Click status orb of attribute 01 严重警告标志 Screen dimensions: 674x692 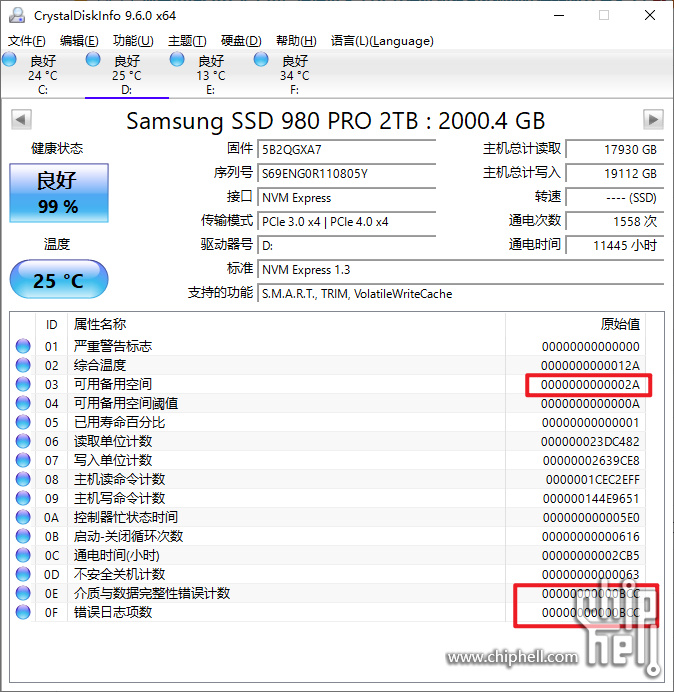click(x=23, y=346)
